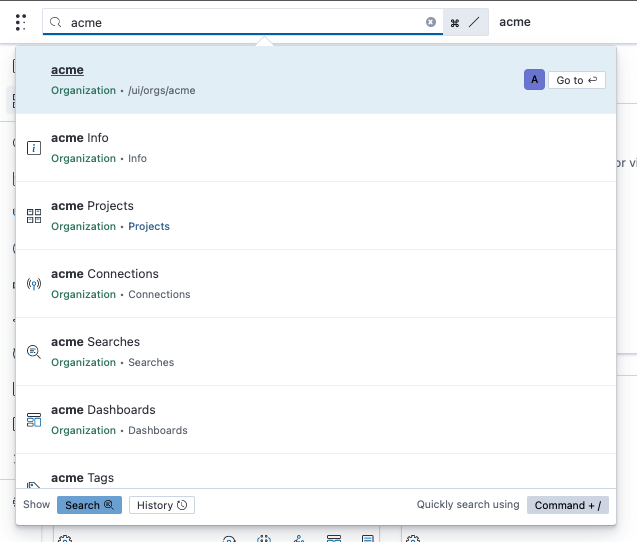Image resolution: width=637 pixels, height=542 pixels.
Task: Click the acme Searches magnifier icon
Action: 34,351
